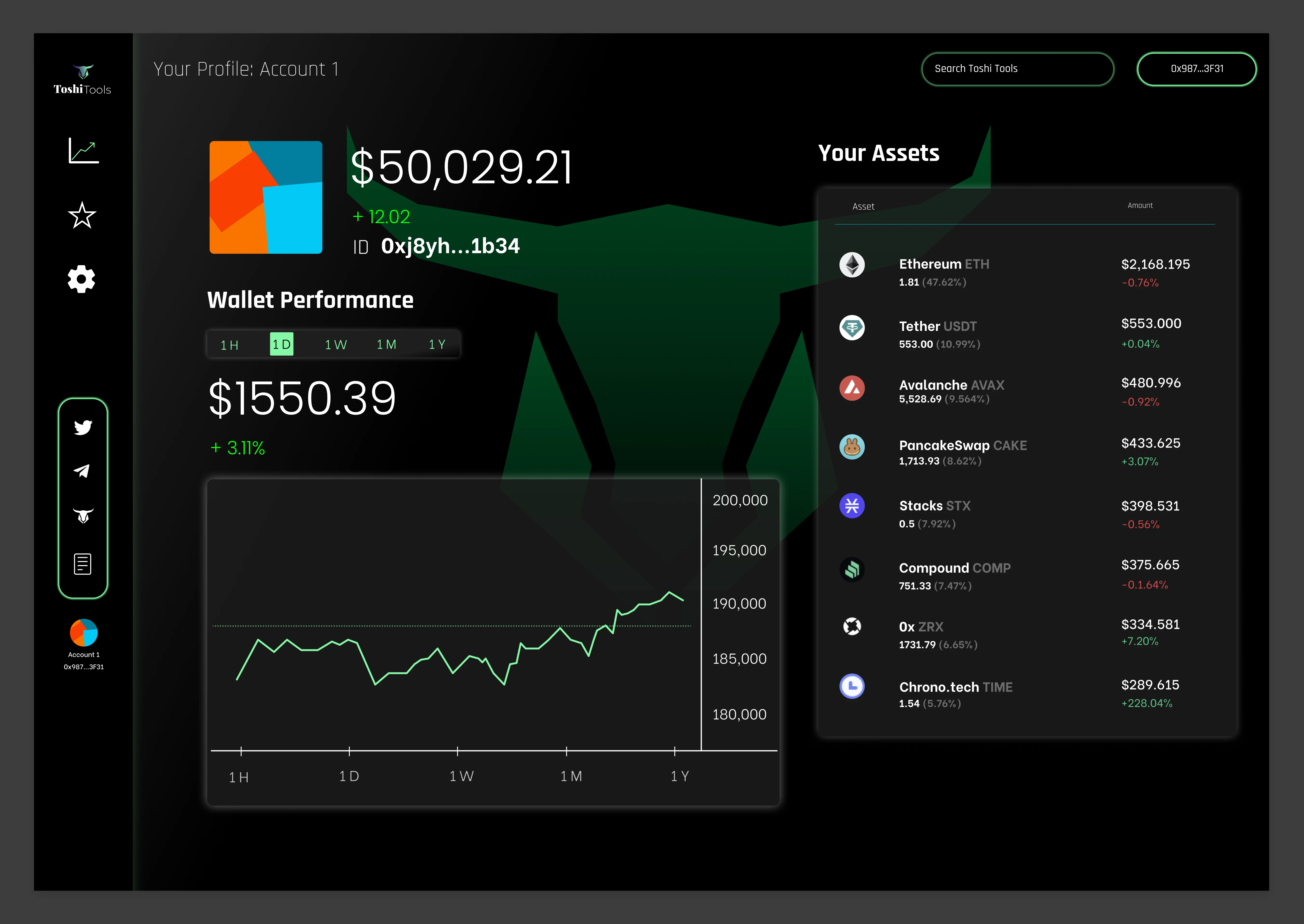Click the Stacks coin icon
Image resolution: width=1304 pixels, height=924 pixels.
coord(851,506)
